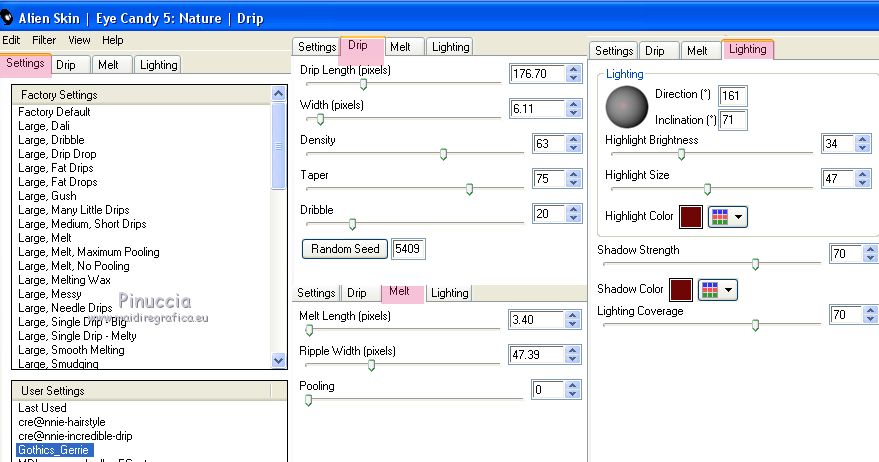This screenshot has height=462, width=879.
Task: Click the Factory Settings list scroll-up arrow
Action: pos(279,94)
